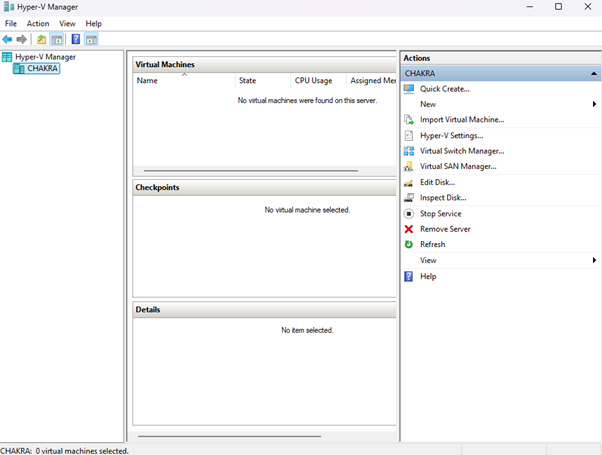Image resolution: width=602 pixels, height=455 pixels.
Task: Click the blue Help toolbar icon
Action: [x=75, y=39]
